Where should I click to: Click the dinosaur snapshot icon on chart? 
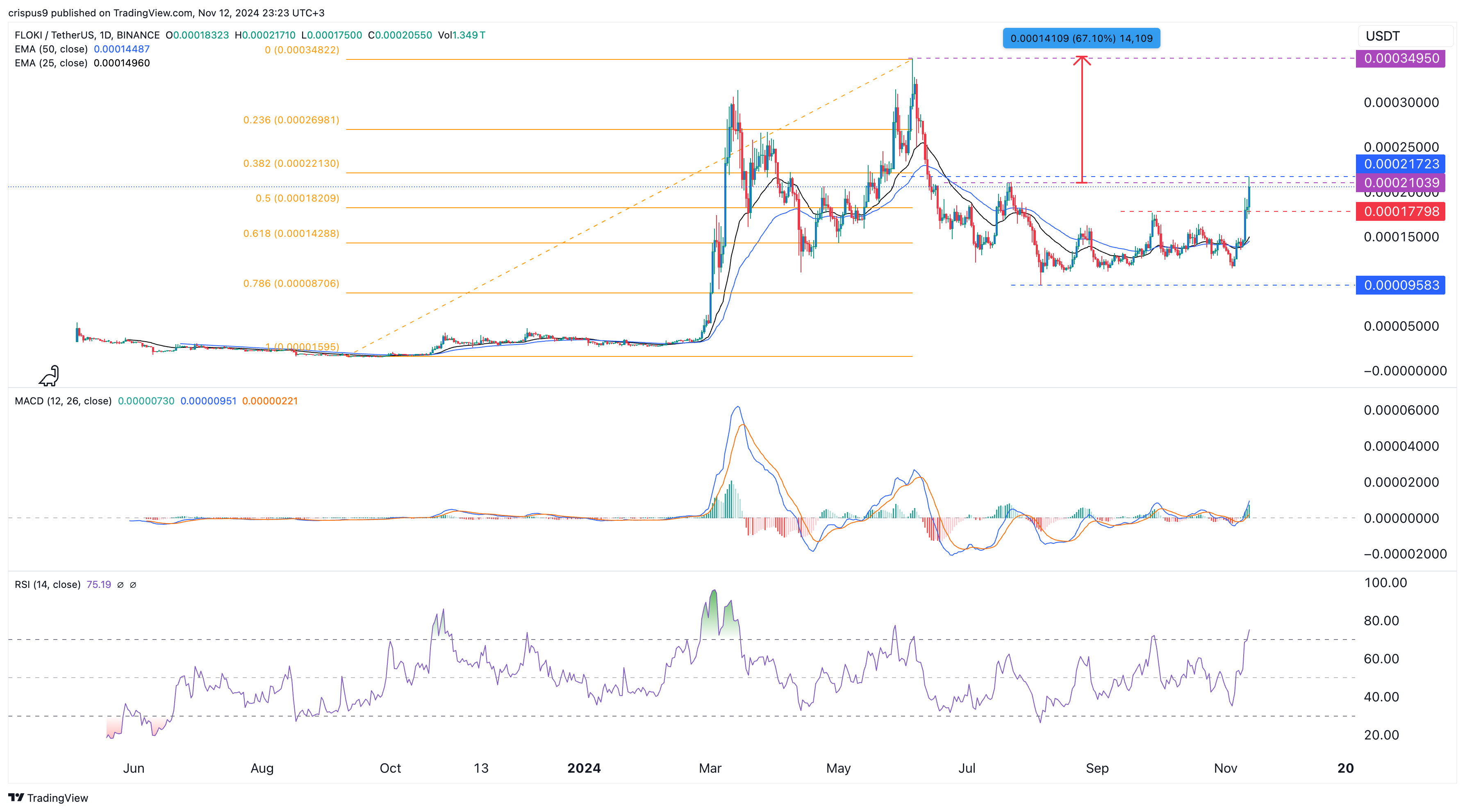pyautogui.click(x=49, y=375)
